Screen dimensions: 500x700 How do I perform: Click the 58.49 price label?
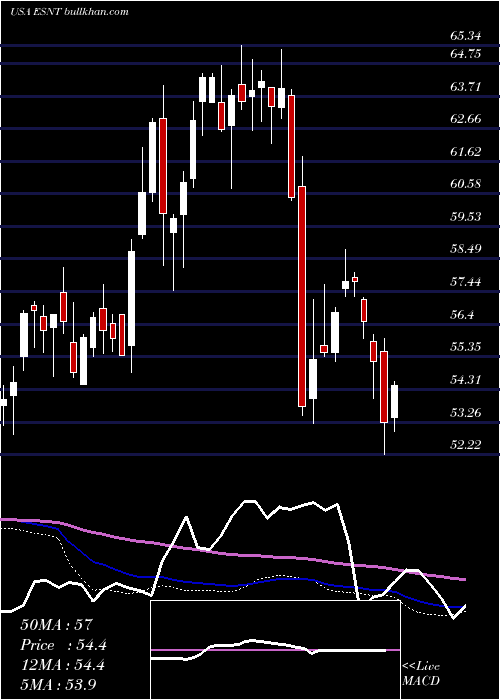466,249
